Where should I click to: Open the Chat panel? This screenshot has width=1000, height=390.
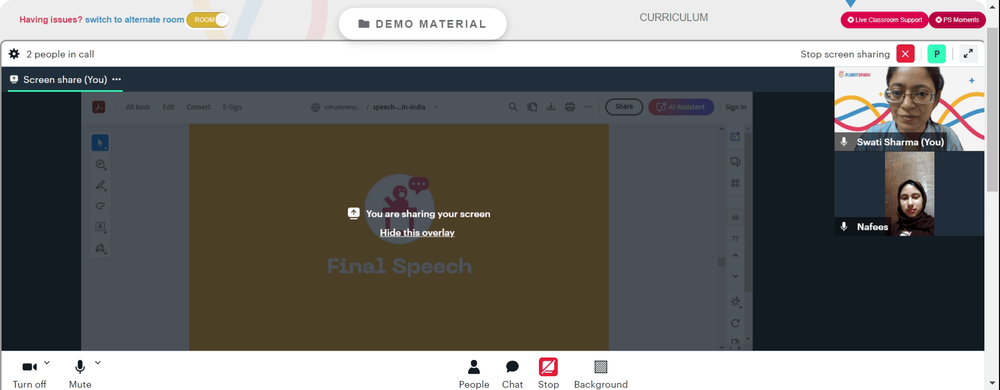pos(512,374)
